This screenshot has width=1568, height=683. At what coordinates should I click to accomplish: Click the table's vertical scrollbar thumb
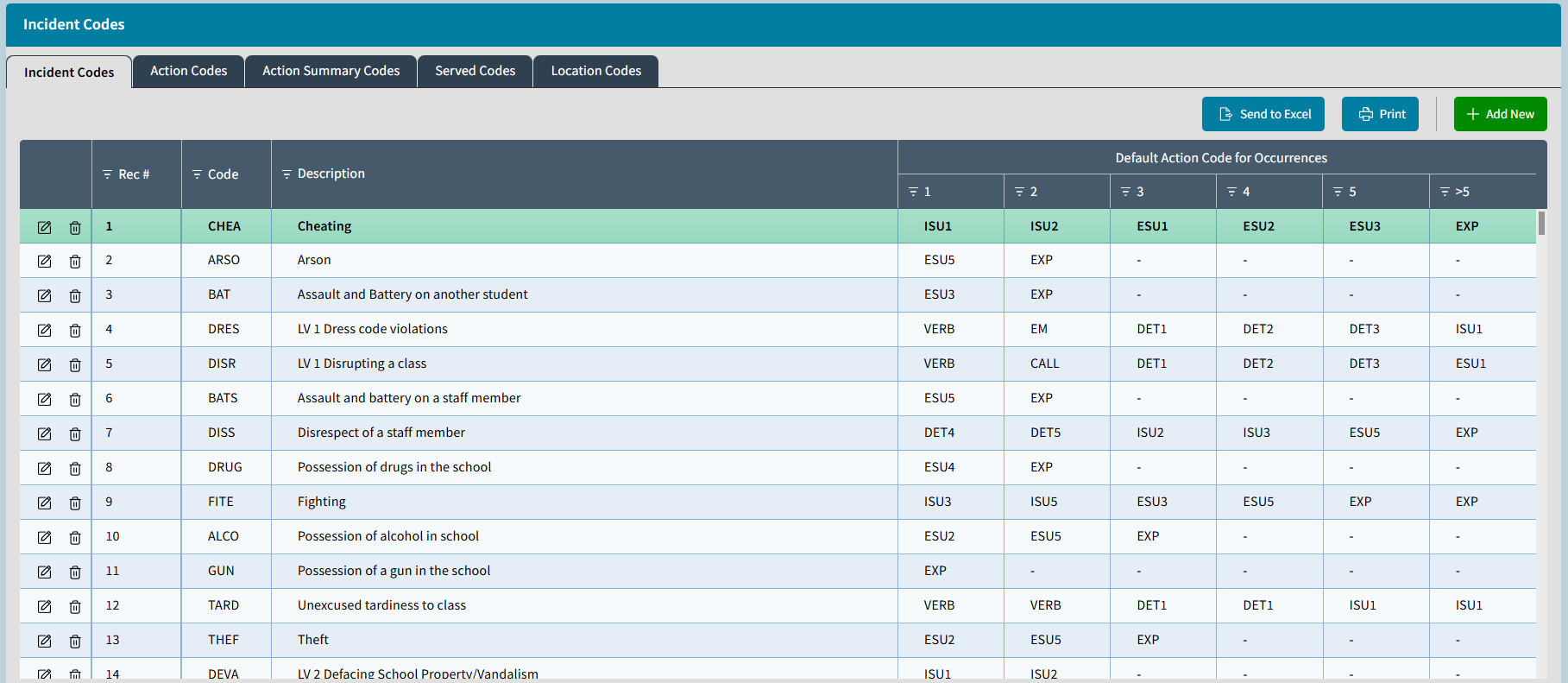click(x=1541, y=224)
